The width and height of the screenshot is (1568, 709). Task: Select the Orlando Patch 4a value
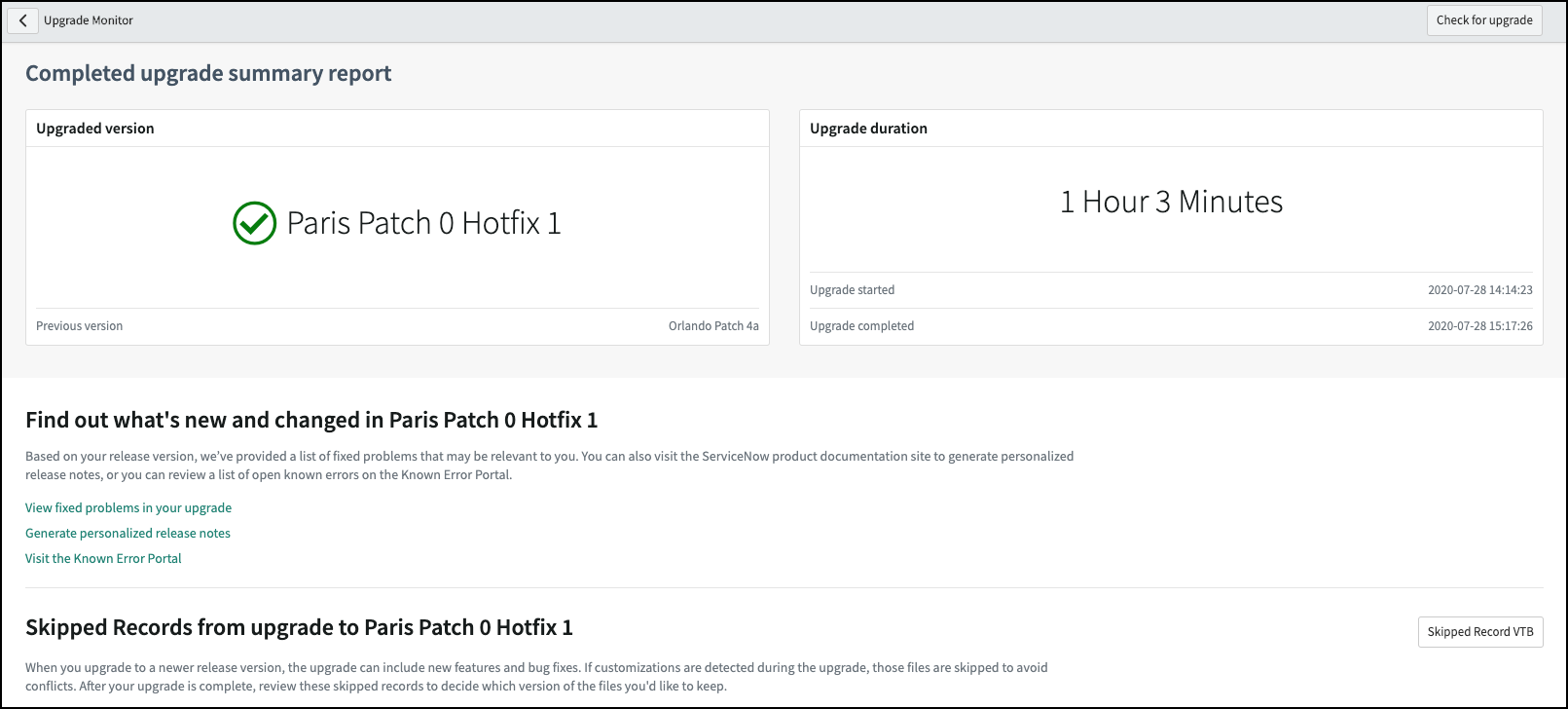pyautogui.click(x=713, y=326)
